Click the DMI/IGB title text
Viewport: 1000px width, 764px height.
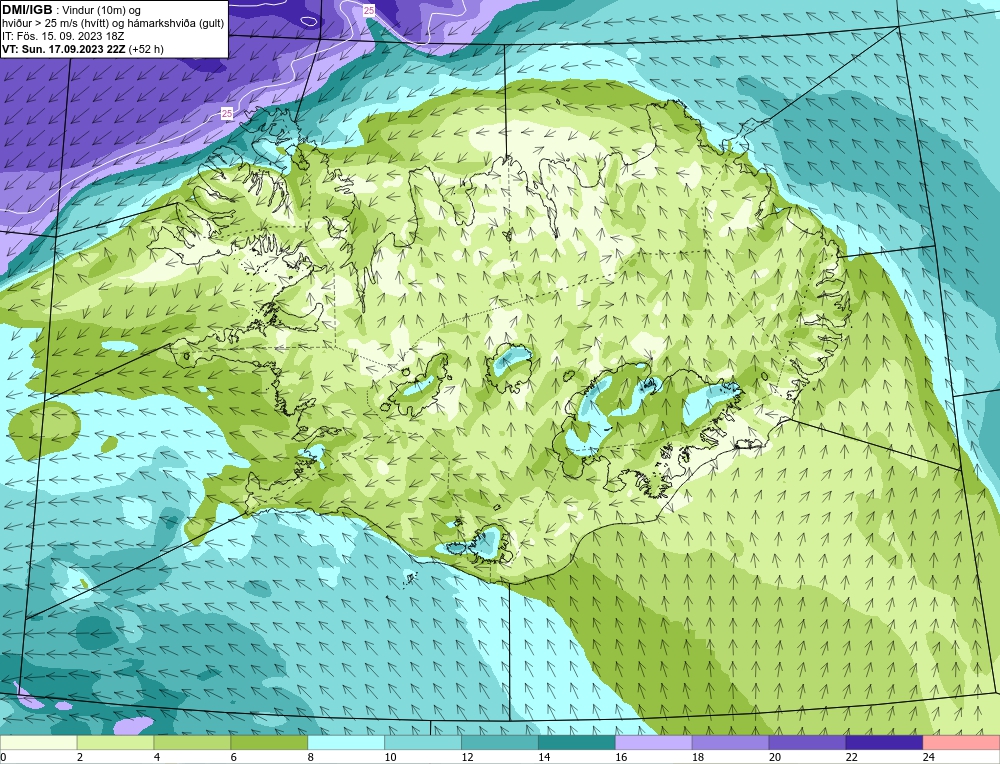[x=27, y=10]
